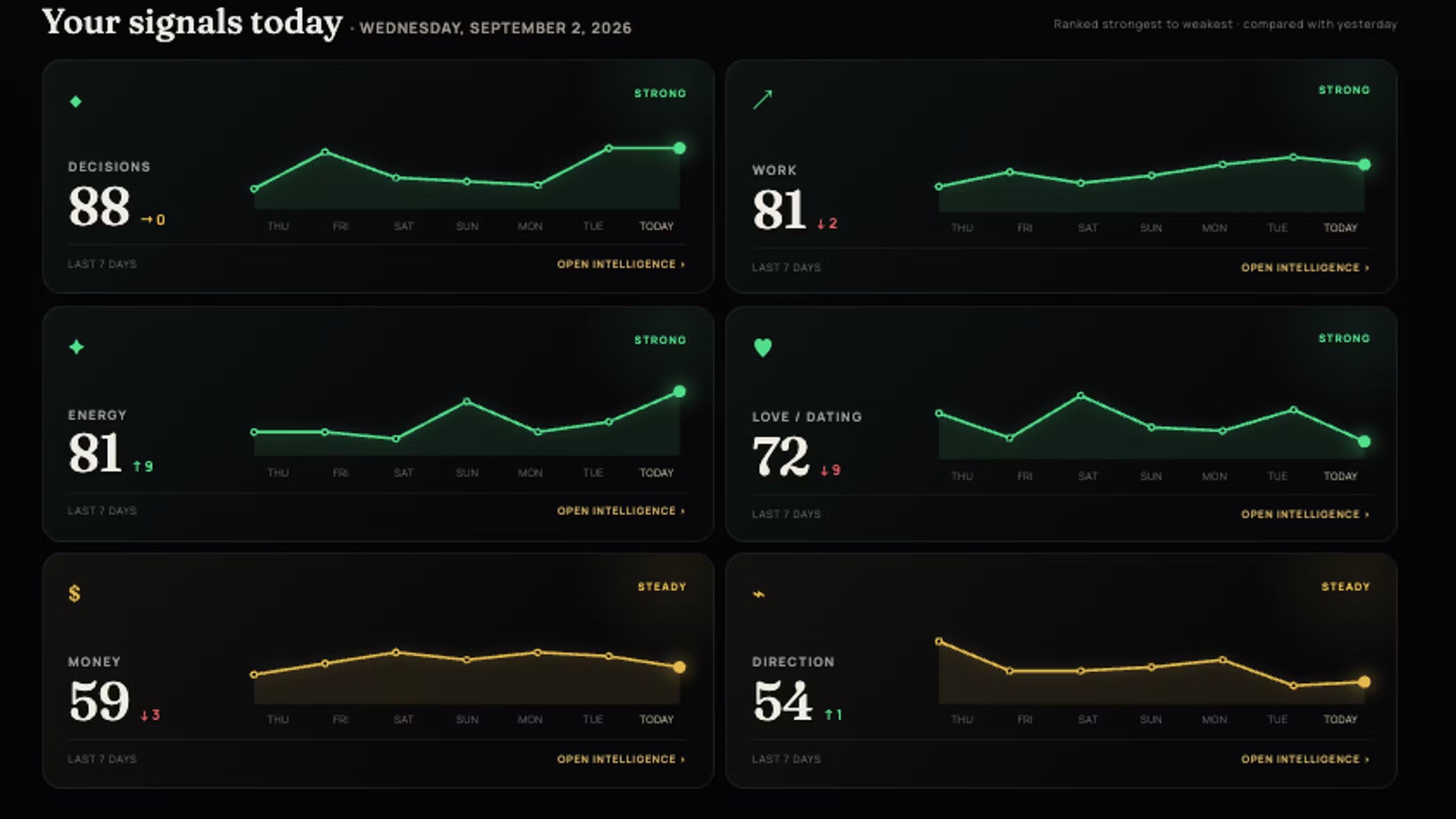Click the Saturday peak on Love / Dating chart

pyautogui.click(x=1081, y=395)
